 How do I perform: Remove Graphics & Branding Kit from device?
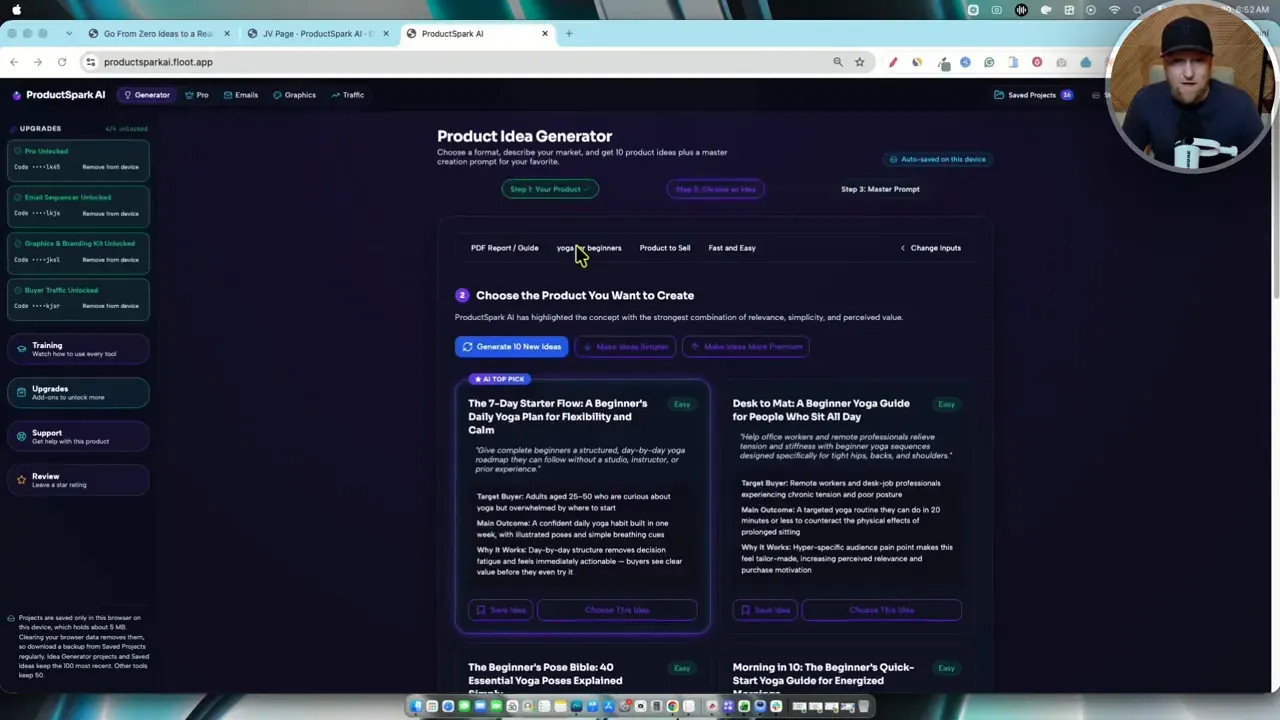[110, 259]
